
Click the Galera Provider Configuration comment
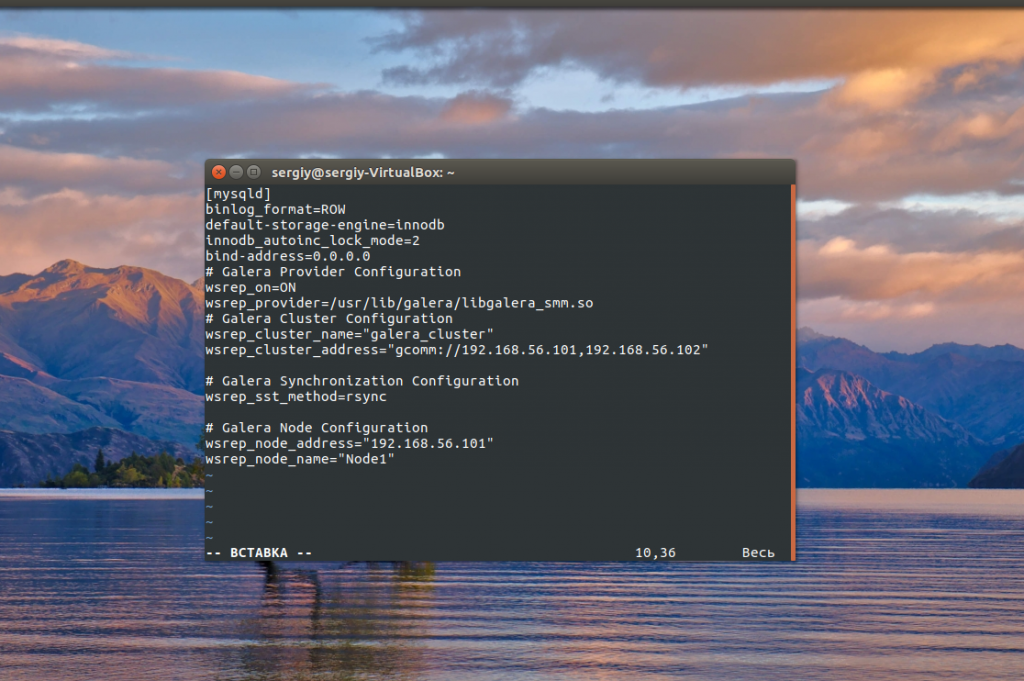[333, 272]
